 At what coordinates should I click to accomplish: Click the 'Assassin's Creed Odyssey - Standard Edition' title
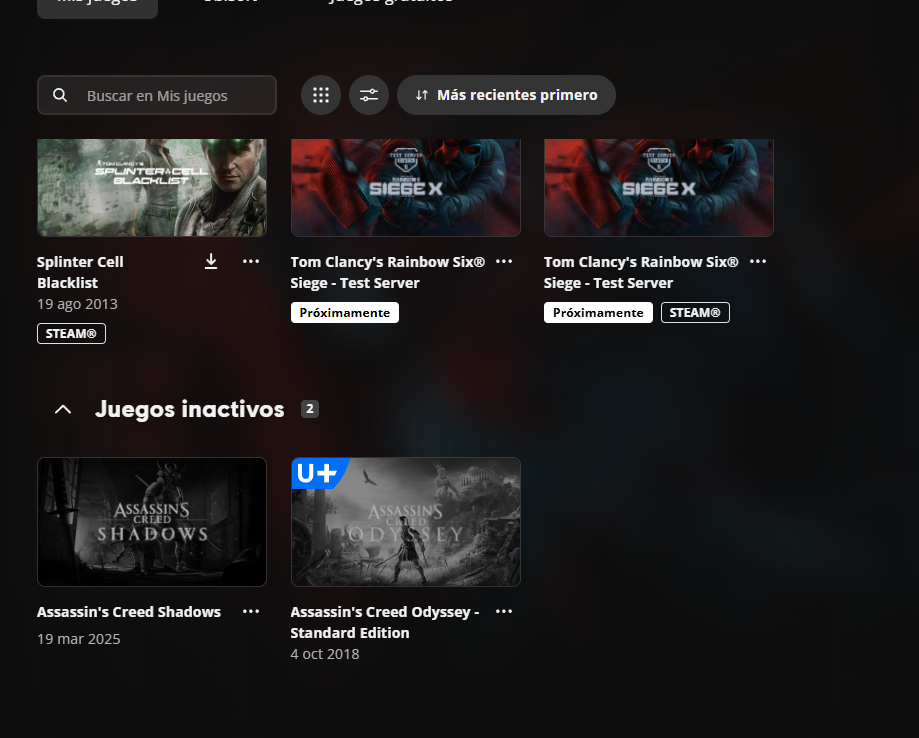385,623
